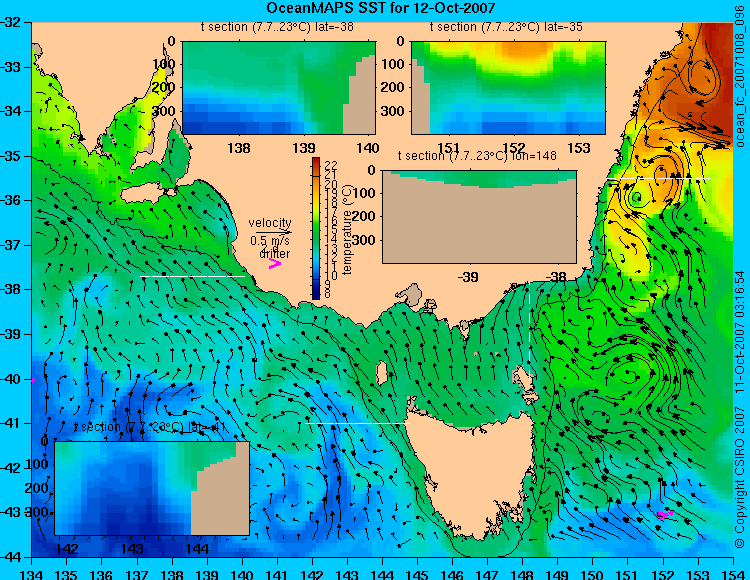Click the '141' label on bottom longitude axis
The height and width of the screenshot is (580, 750).
(277, 574)
